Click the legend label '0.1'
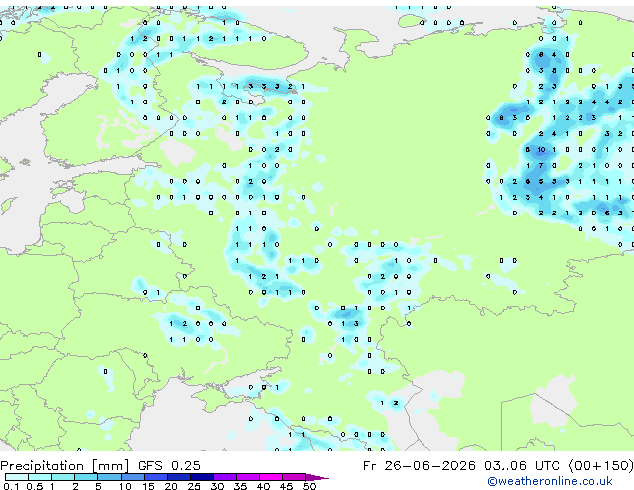This screenshot has width=634, height=490. pyautogui.click(x=11, y=486)
